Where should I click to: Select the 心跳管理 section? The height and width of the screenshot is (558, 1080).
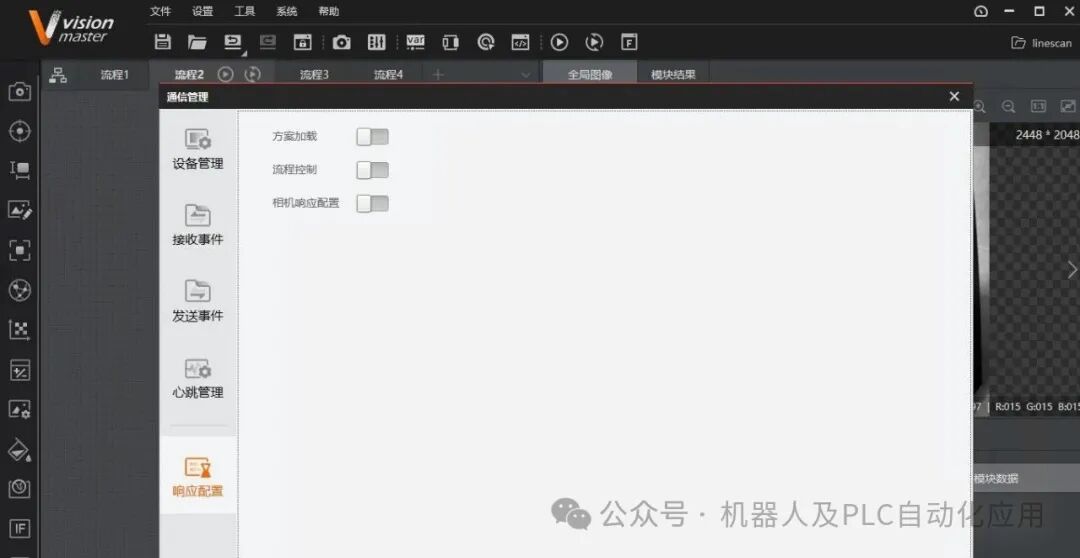[x=198, y=378]
